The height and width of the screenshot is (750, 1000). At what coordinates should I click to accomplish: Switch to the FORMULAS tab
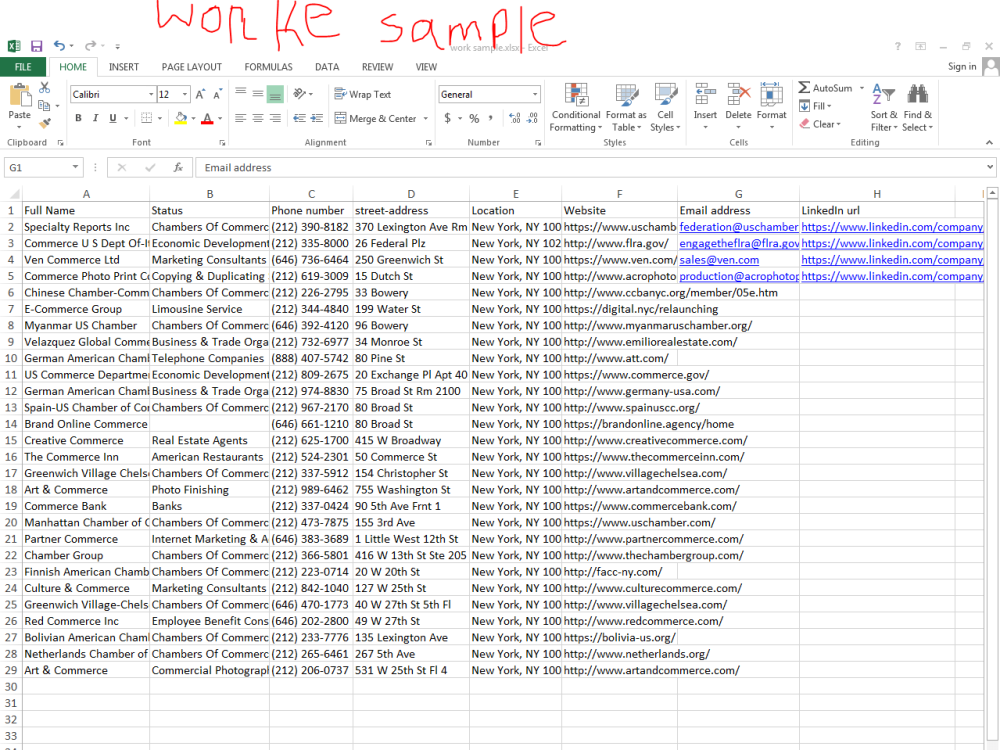pyautogui.click(x=268, y=66)
